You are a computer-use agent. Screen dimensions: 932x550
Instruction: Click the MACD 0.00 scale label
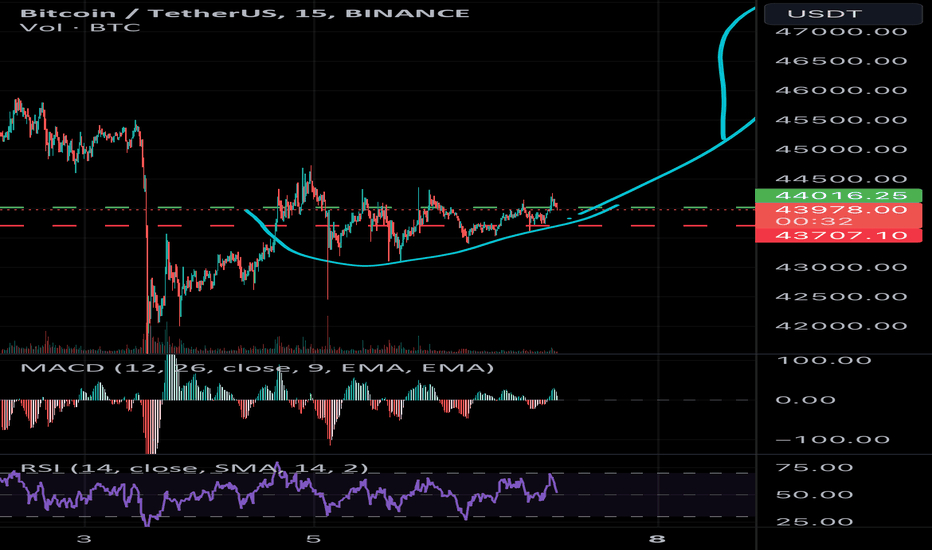pos(806,400)
